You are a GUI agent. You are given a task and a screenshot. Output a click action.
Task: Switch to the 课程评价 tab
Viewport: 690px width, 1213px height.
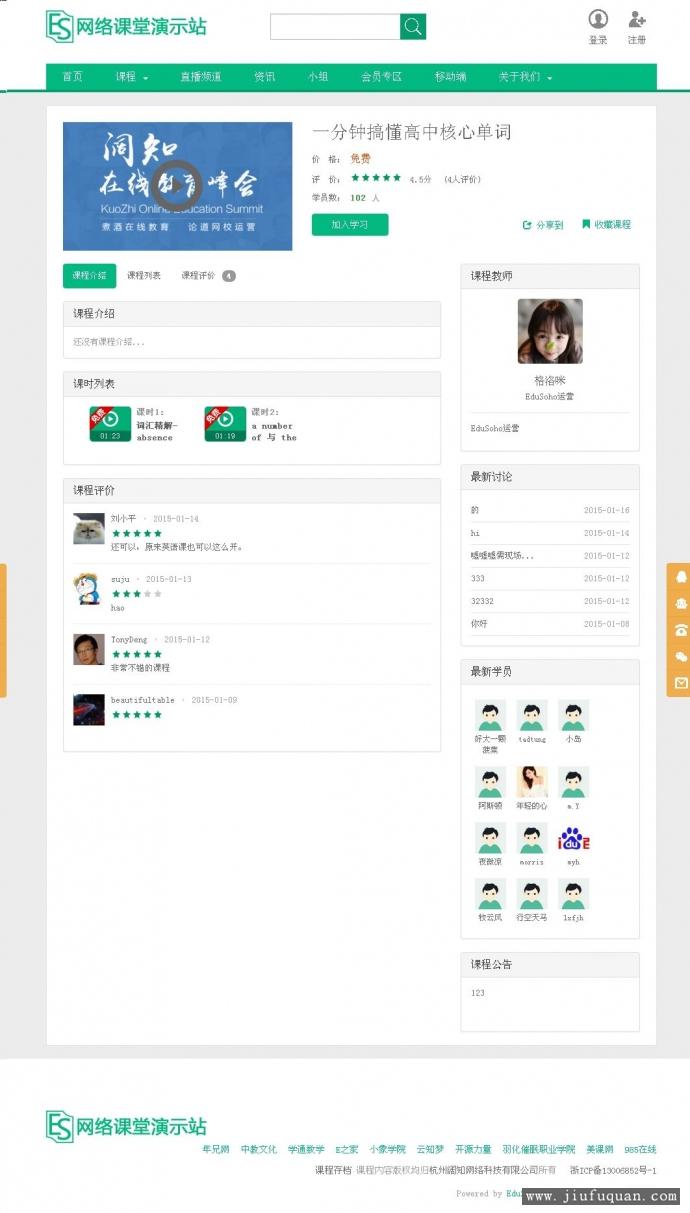208,276
